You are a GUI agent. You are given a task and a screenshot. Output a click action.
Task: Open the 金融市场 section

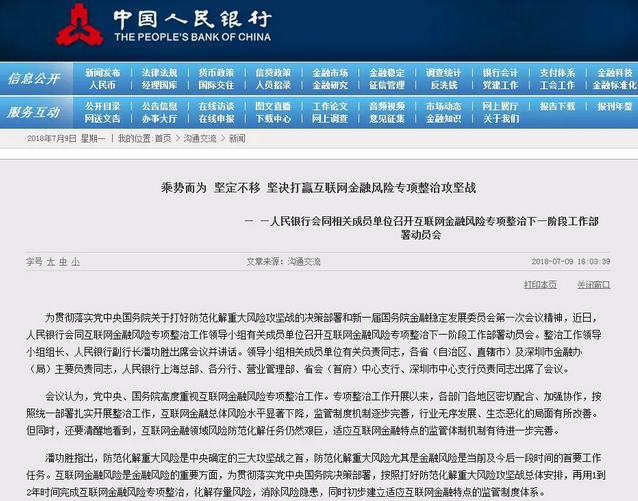tap(330, 73)
